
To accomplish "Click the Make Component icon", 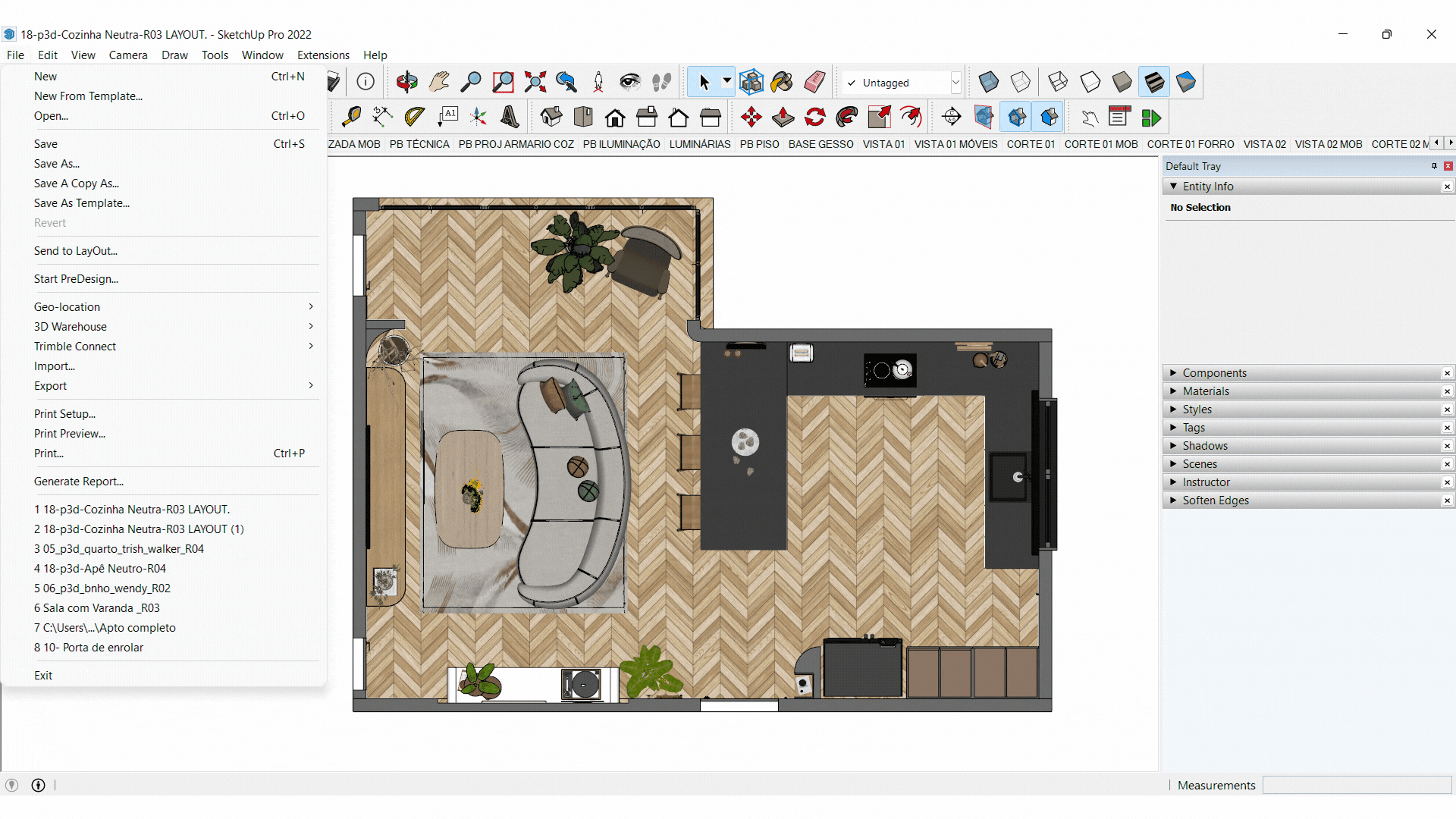I will point(751,82).
